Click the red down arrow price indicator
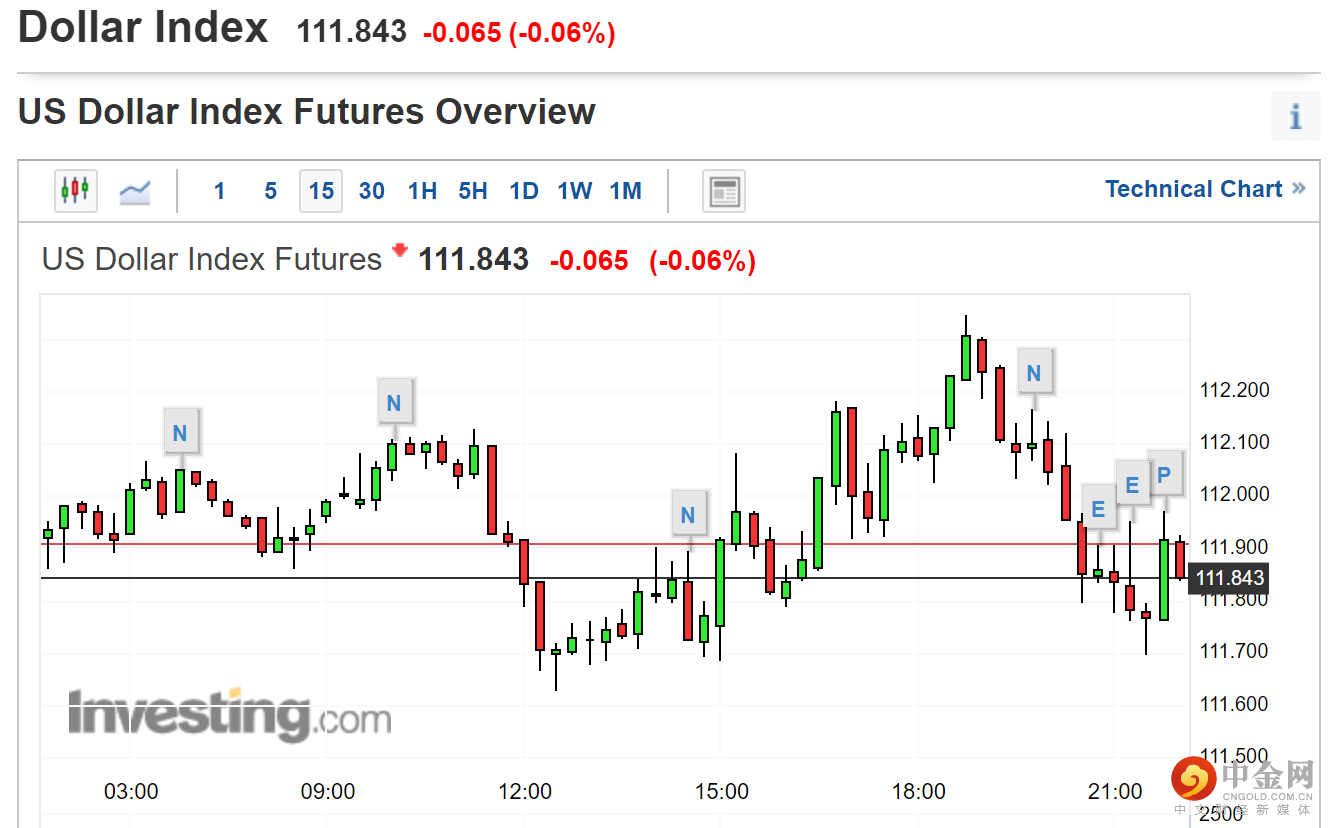Screen dimensions: 1328x828 pos(400,251)
